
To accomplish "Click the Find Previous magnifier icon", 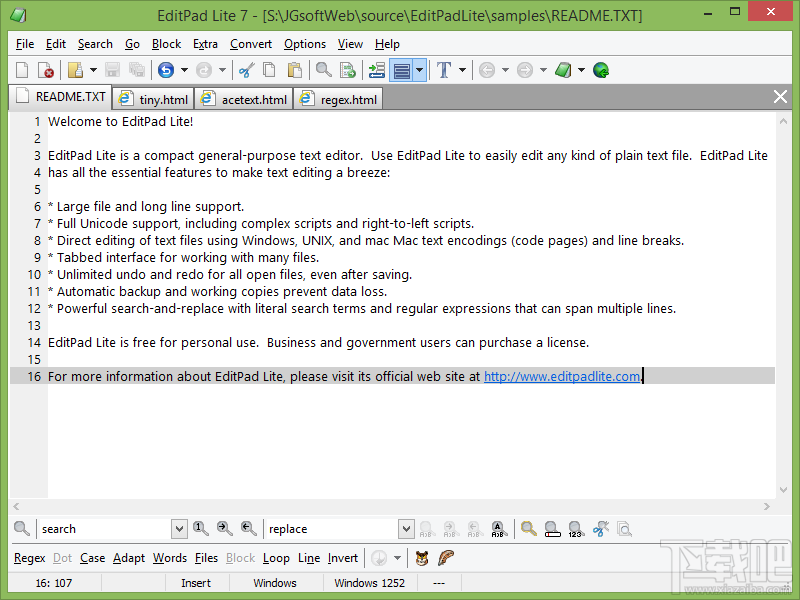I will [248, 529].
